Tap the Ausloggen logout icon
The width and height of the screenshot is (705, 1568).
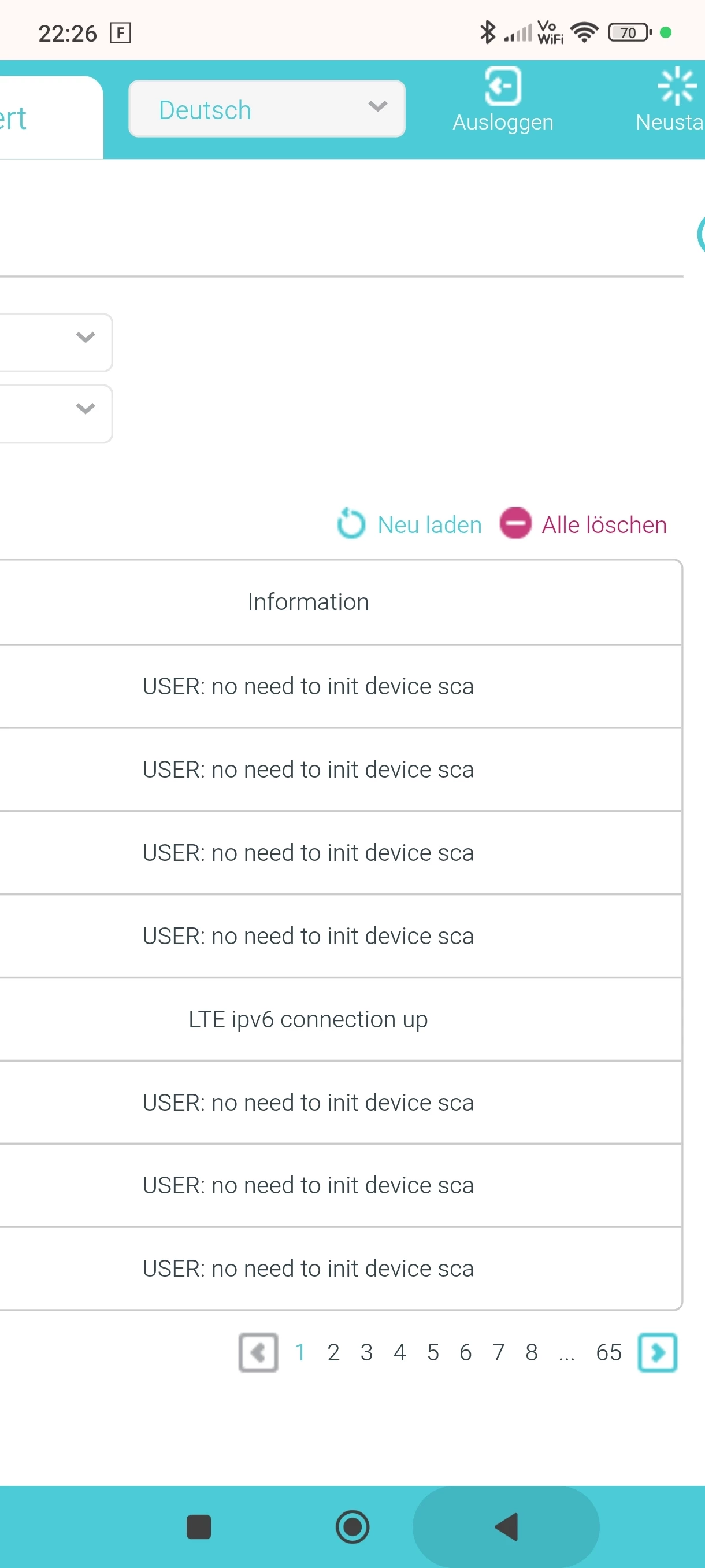(502, 86)
